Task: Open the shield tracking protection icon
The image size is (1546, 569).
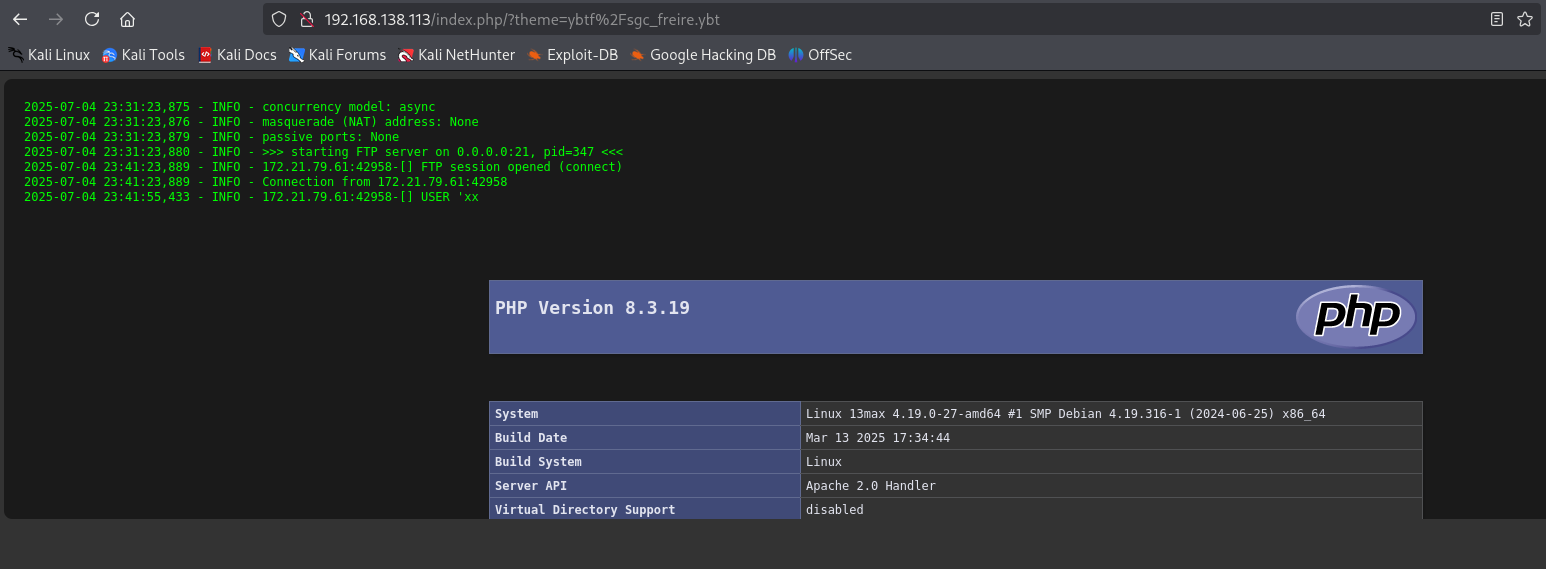Action: (280, 19)
